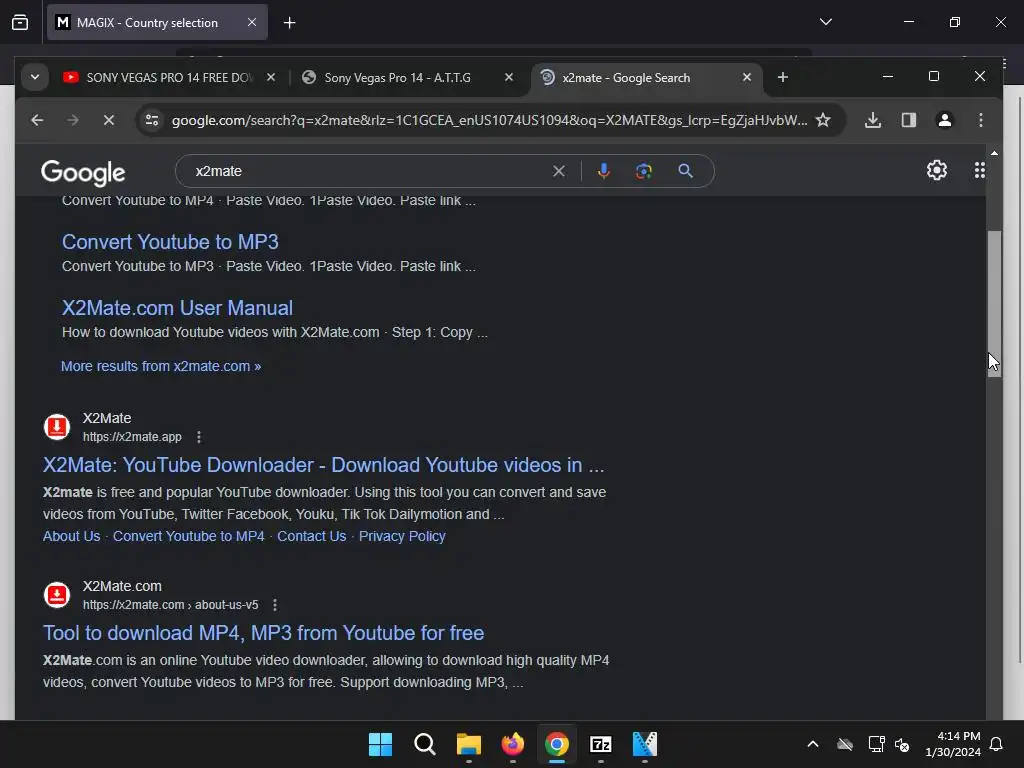Open X2Mate.com User Manual link

[x=177, y=308]
